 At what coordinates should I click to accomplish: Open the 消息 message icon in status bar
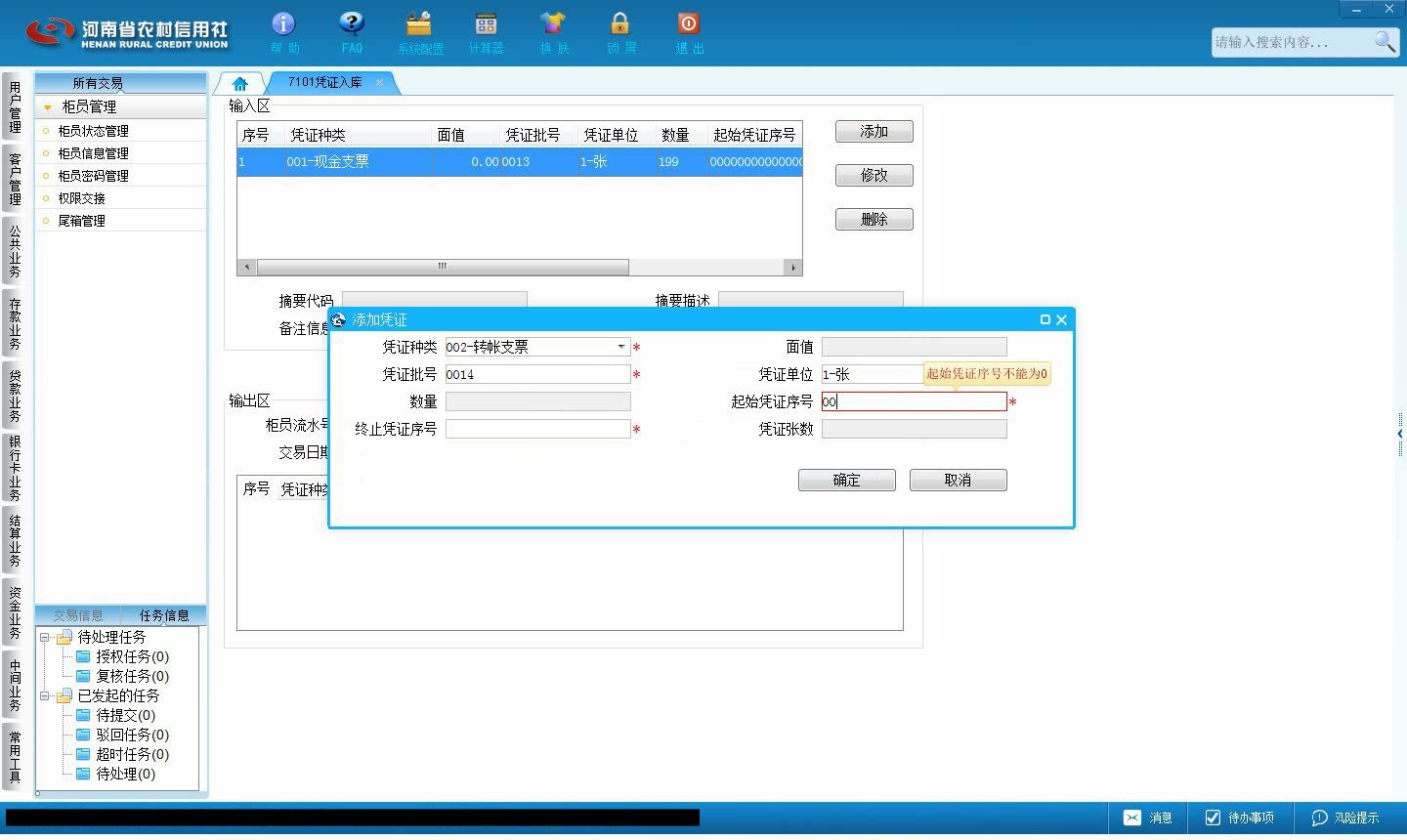point(1147,818)
